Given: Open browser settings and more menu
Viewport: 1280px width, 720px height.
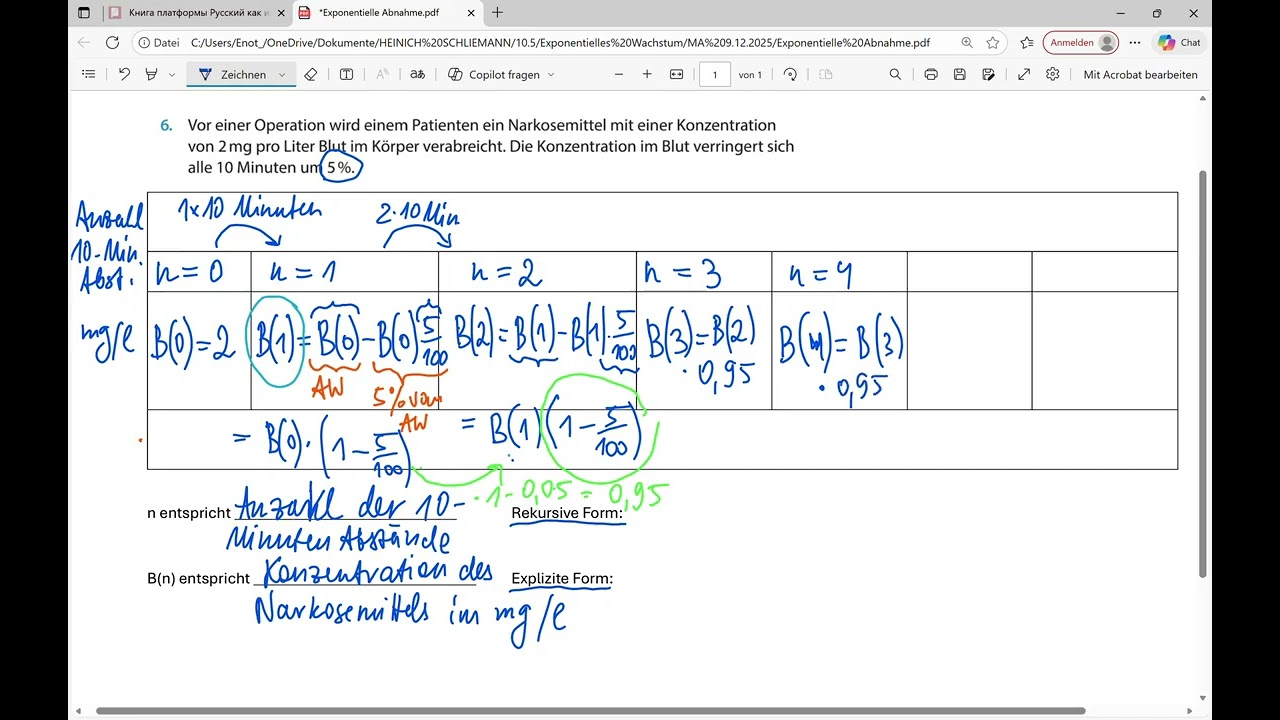Looking at the screenshot, I should click(x=1134, y=43).
